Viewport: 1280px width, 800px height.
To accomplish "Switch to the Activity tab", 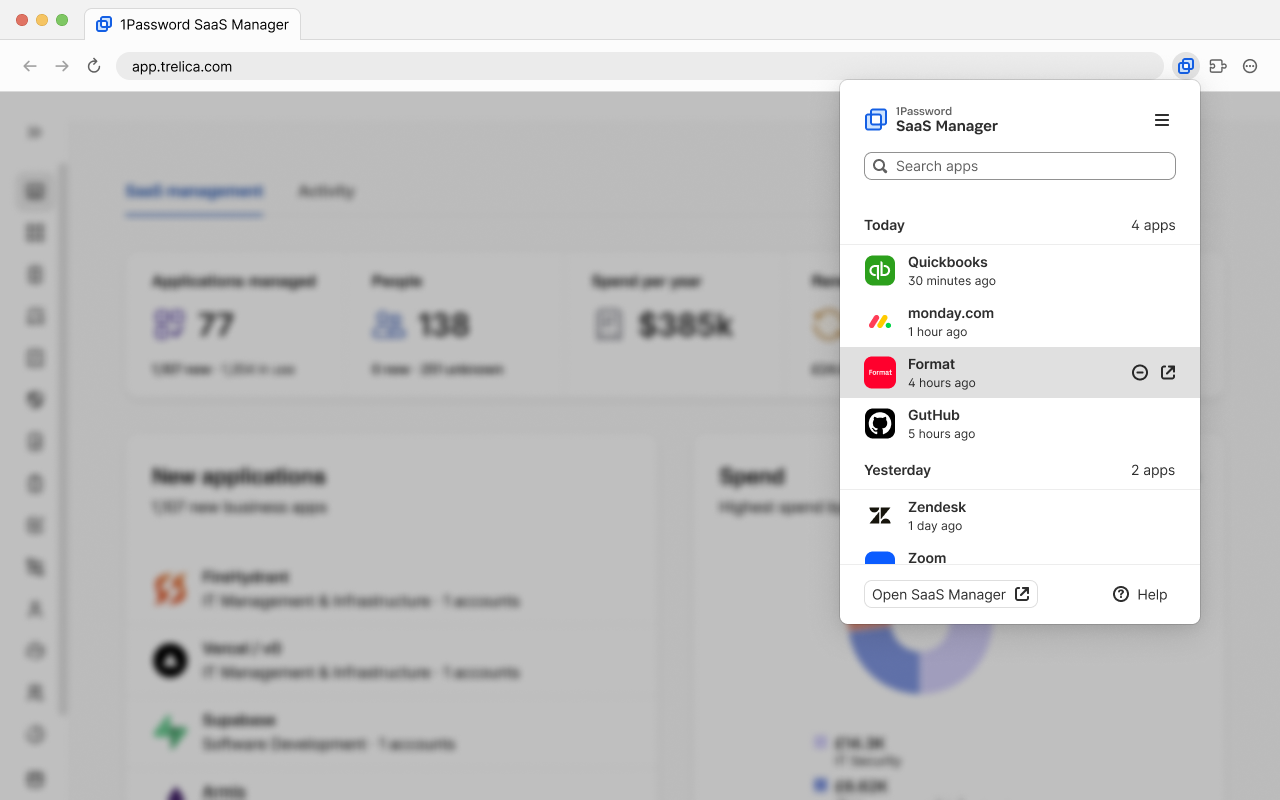I will (x=326, y=191).
